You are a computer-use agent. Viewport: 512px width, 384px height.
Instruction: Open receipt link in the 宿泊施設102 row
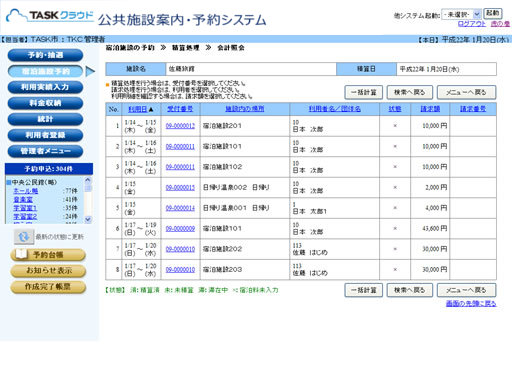tap(180, 167)
